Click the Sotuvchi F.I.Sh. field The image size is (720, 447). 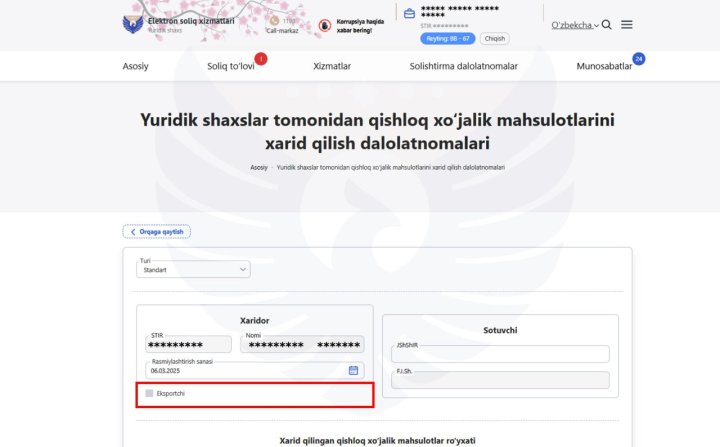(x=501, y=380)
